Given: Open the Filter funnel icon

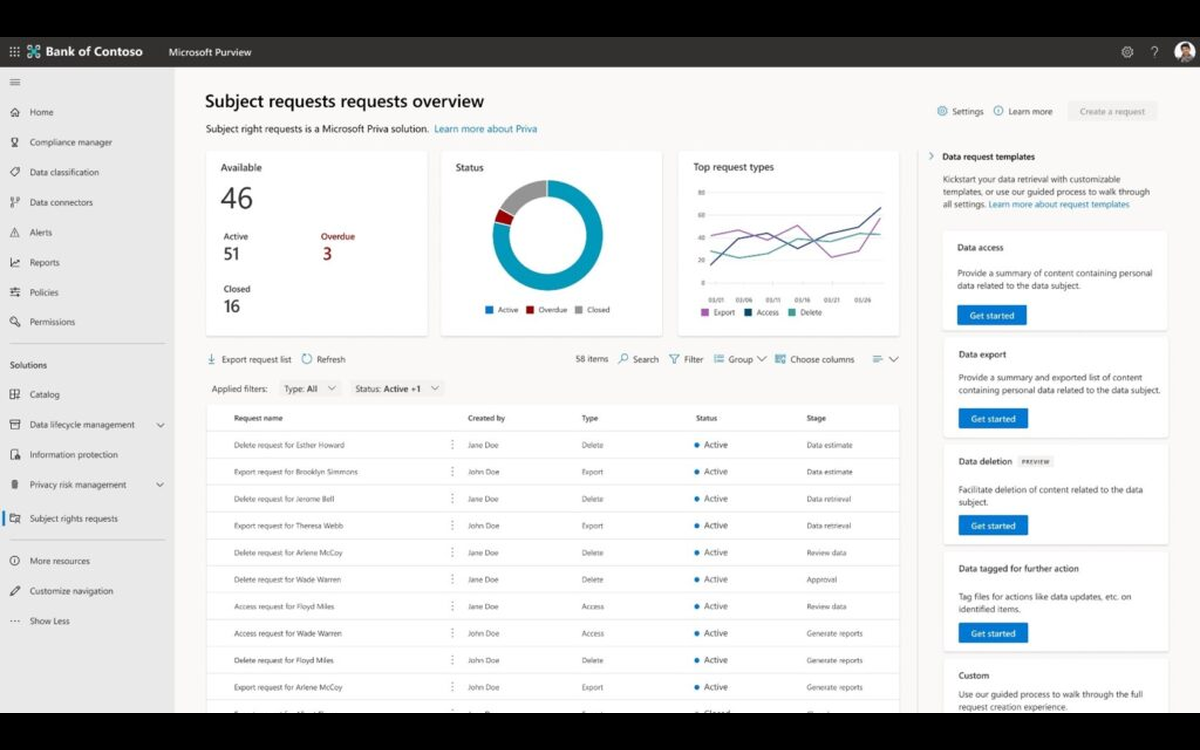Looking at the screenshot, I should [674, 359].
